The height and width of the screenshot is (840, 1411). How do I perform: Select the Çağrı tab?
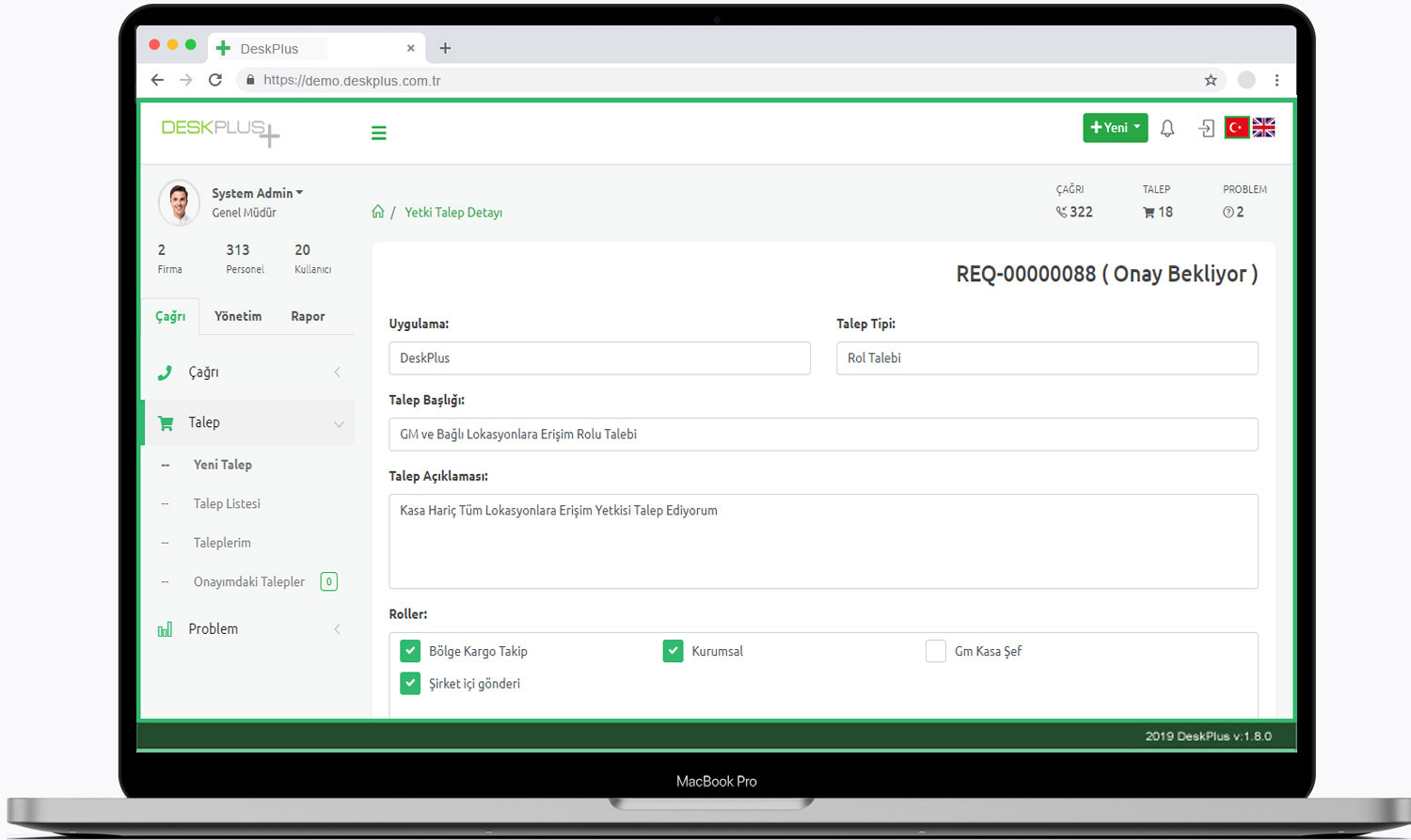(170, 317)
